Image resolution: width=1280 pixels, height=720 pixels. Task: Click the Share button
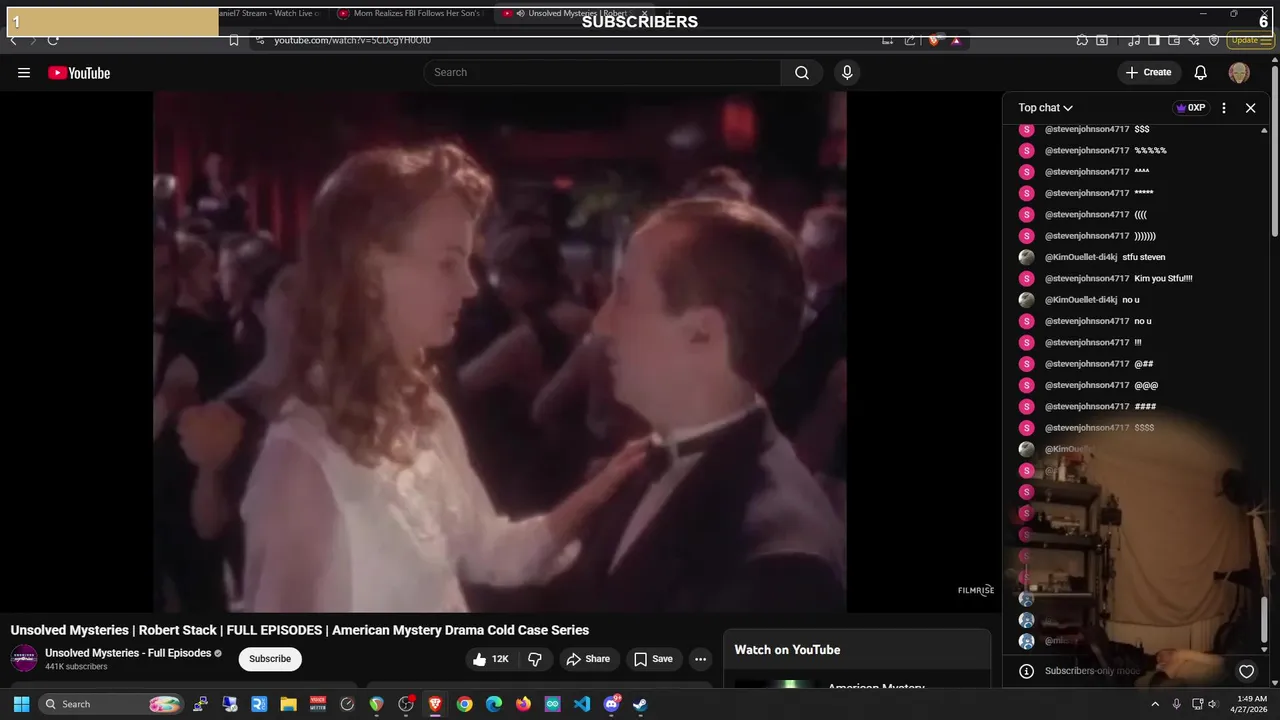tap(587, 659)
